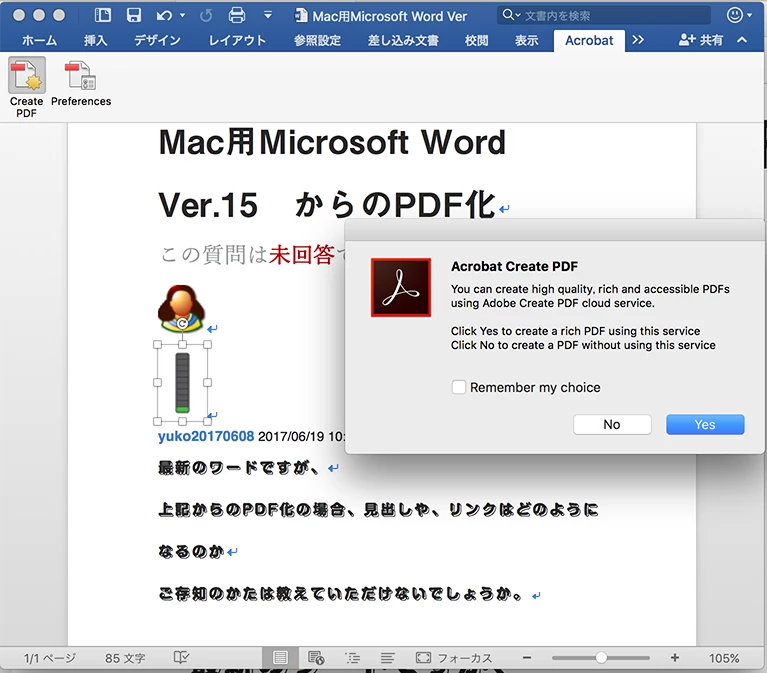This screenshot has height=673, width=767.
Task: Click zoom out minus button
Action: click(x=527, y=658)
